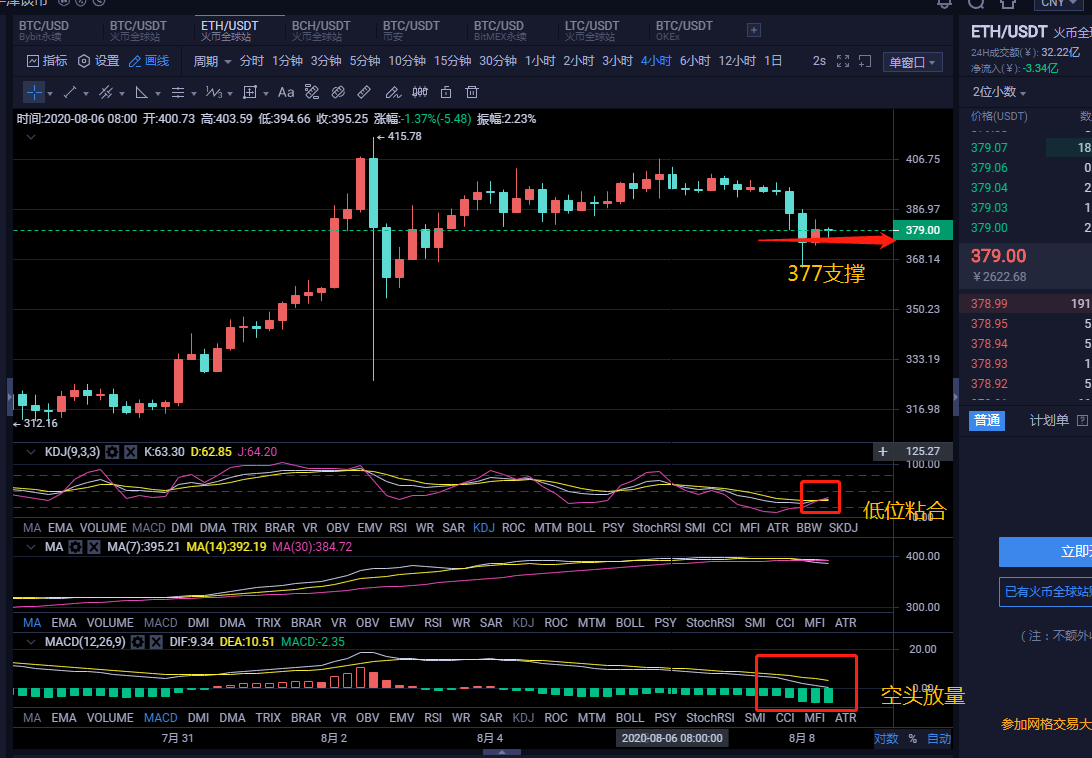This screenshot has width=1092, height=758.
Task: Click the 379.07 sell price row
Action: [1025, 148]
